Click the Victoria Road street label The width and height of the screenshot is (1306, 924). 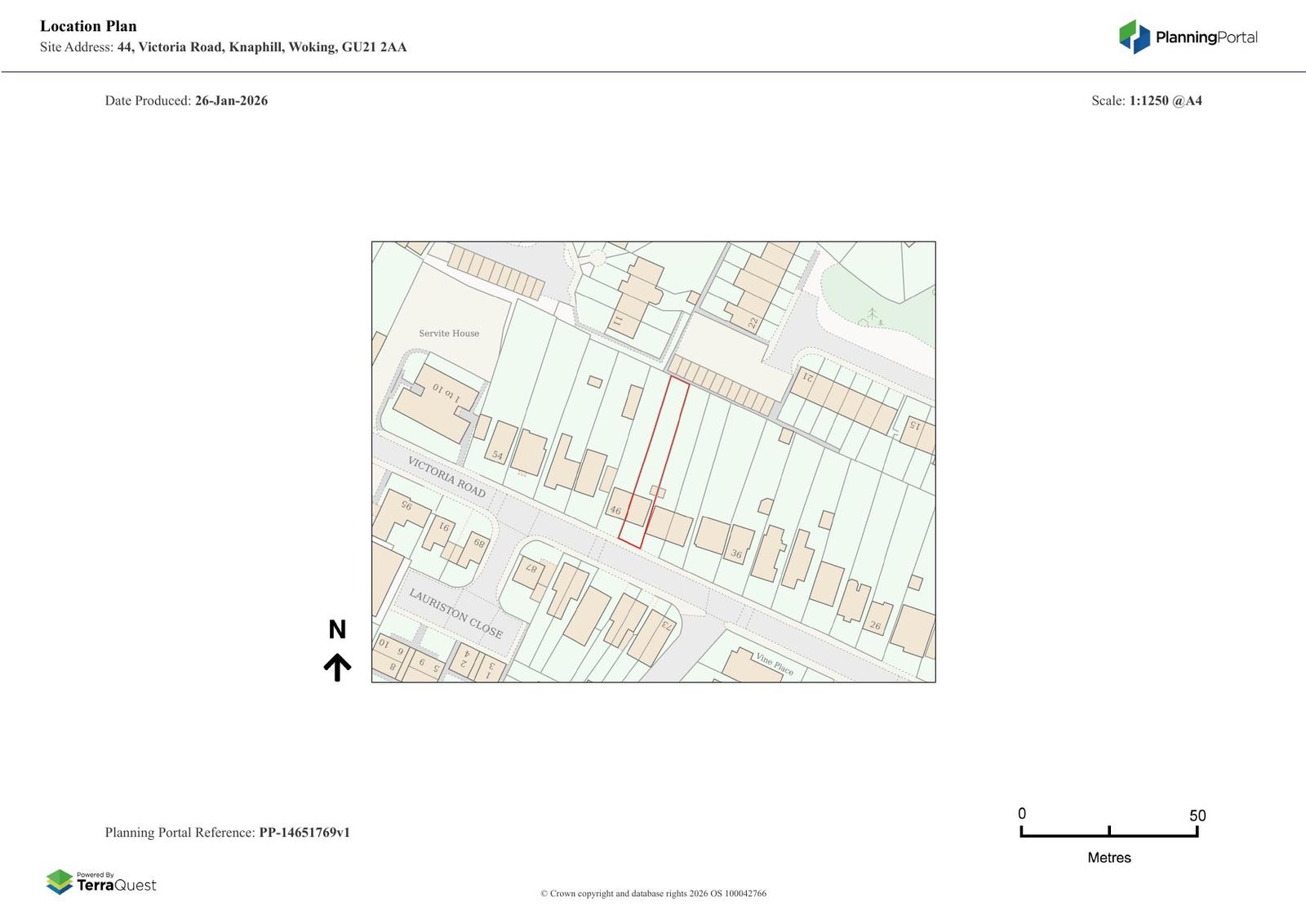click(x=446, y=478)
